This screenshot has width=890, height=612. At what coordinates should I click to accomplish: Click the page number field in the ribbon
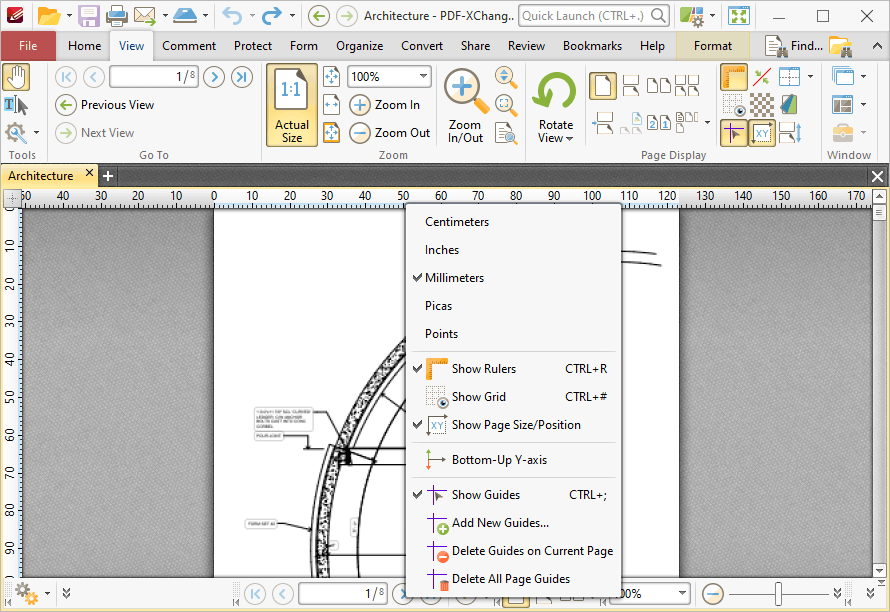pyautogui.click(x=154, y=77)
